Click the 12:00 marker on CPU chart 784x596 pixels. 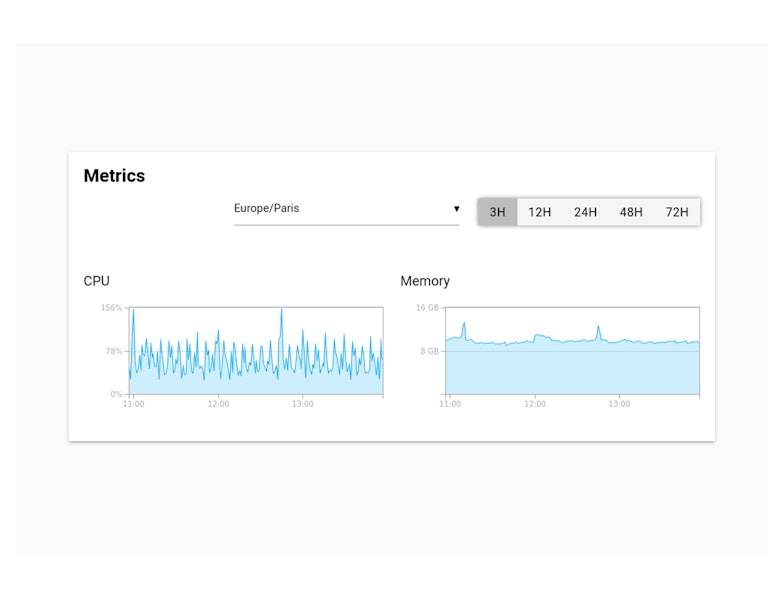218,404
